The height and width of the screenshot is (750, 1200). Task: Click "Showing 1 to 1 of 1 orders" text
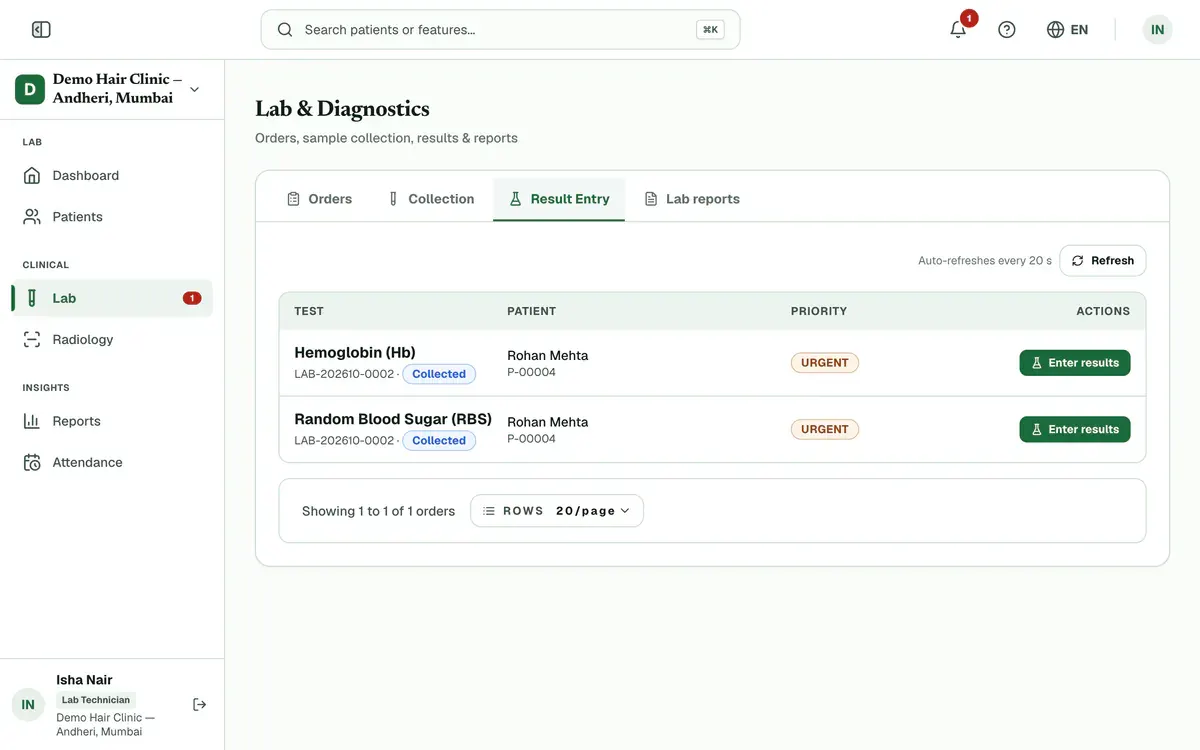(378, 511)
